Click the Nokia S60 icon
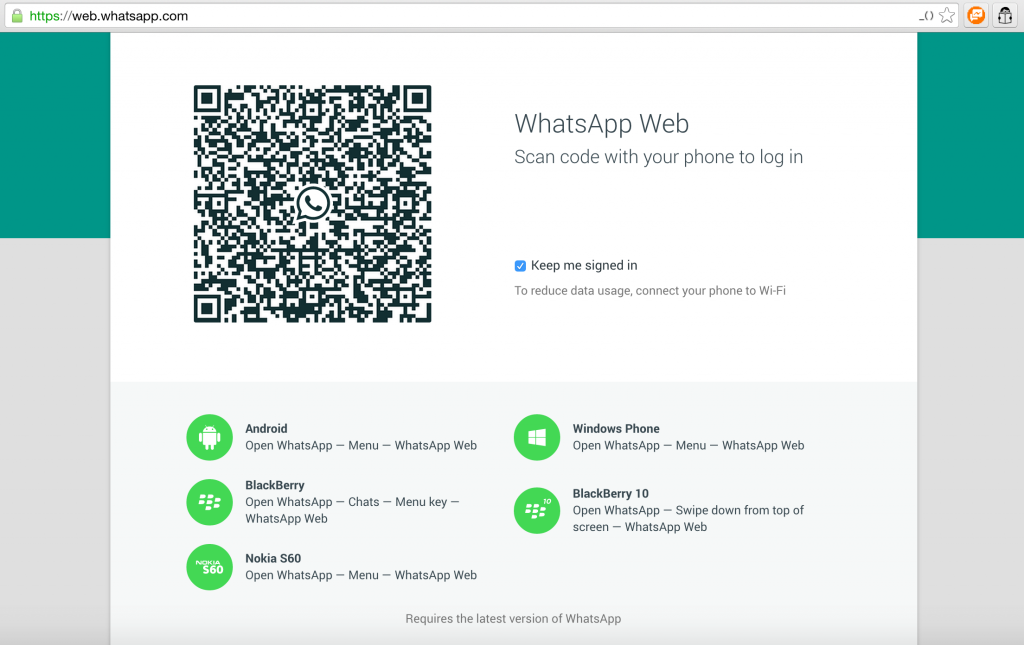The height and width of the screenshot is (645, 1024). 209,567
